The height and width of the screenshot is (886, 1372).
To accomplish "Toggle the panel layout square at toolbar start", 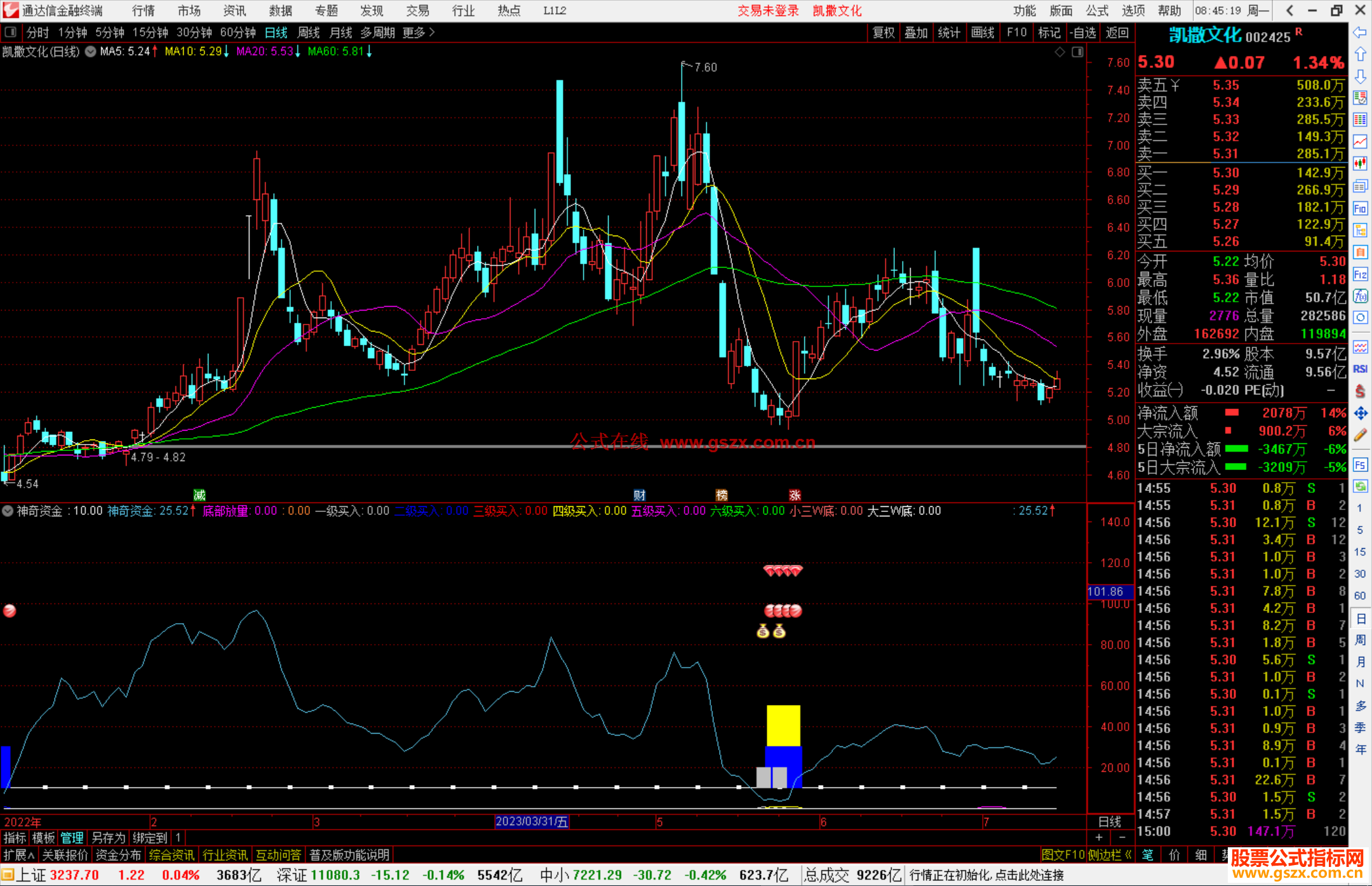I will point(10,32).
